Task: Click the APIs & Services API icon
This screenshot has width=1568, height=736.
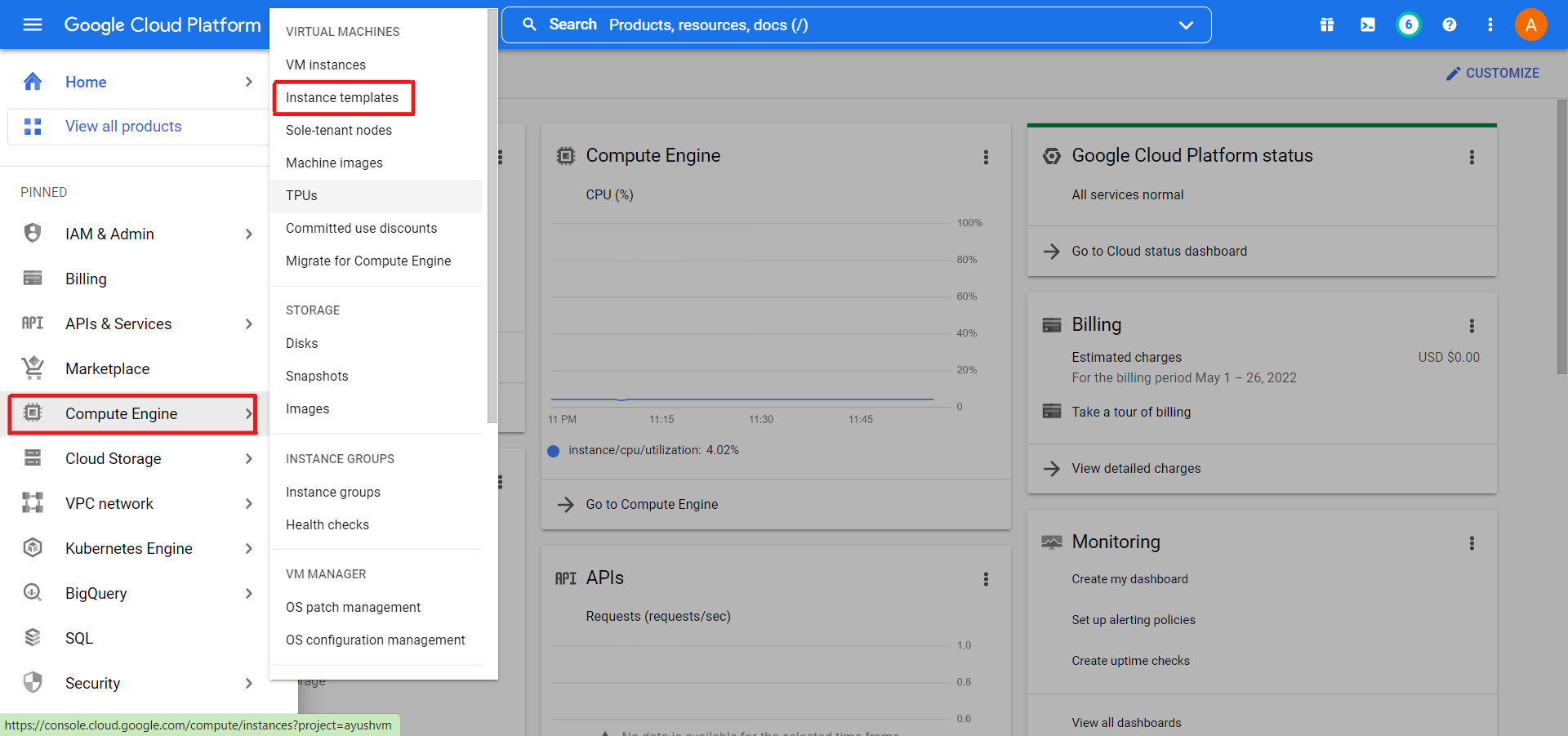Action: (x=33, y=323)
